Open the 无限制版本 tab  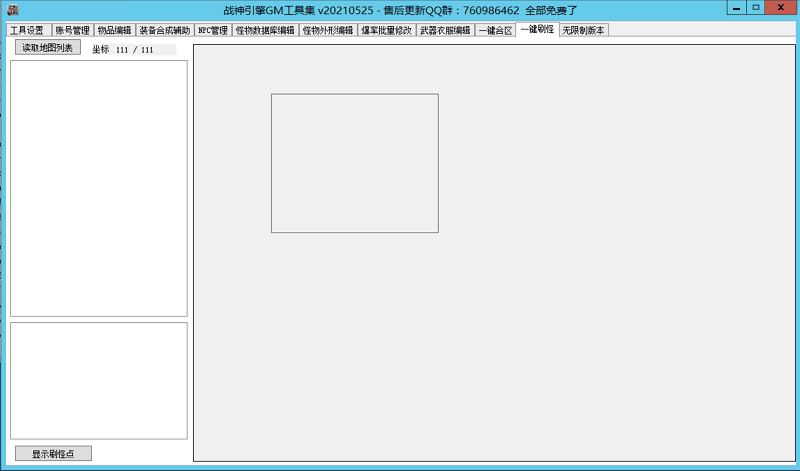583,30
